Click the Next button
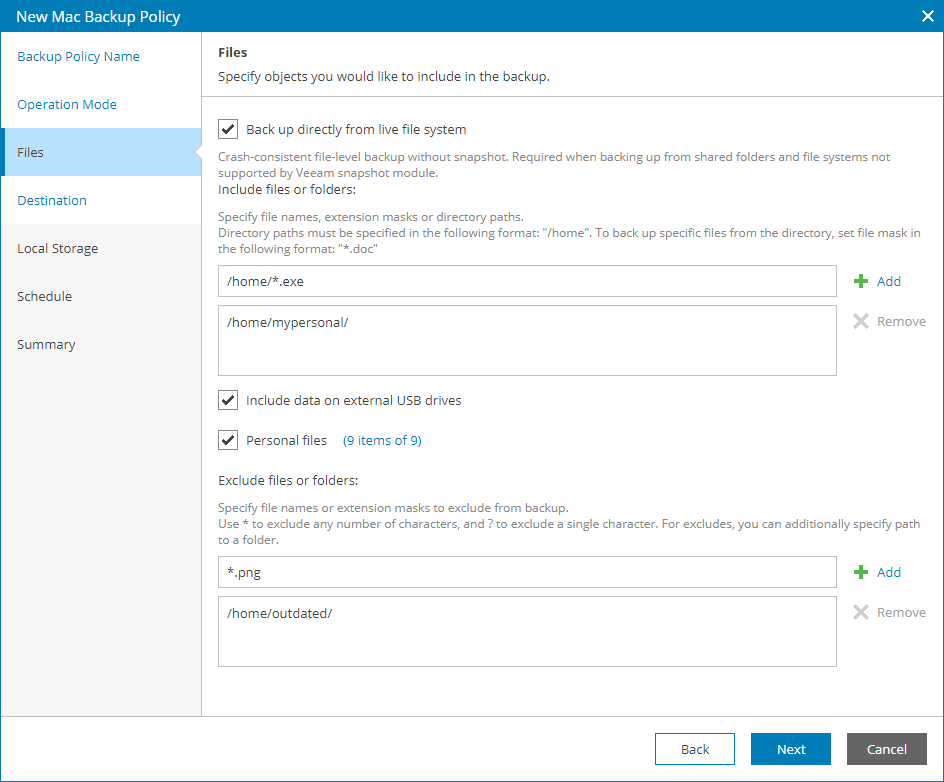Screen dimensions: 944x782 coord(791,749)
